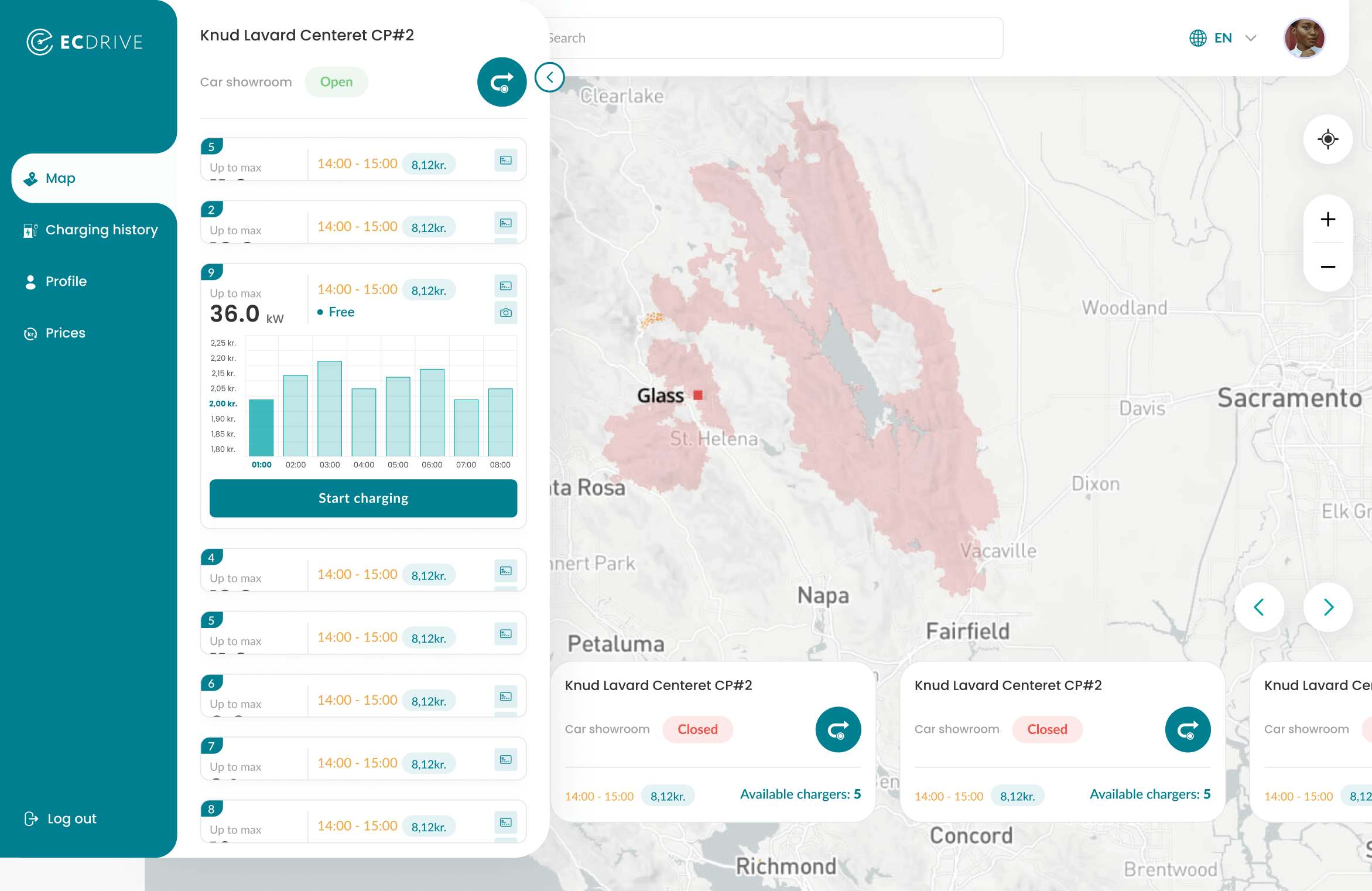
Task: Expand charger 7 row
Action: coord(363,759)
